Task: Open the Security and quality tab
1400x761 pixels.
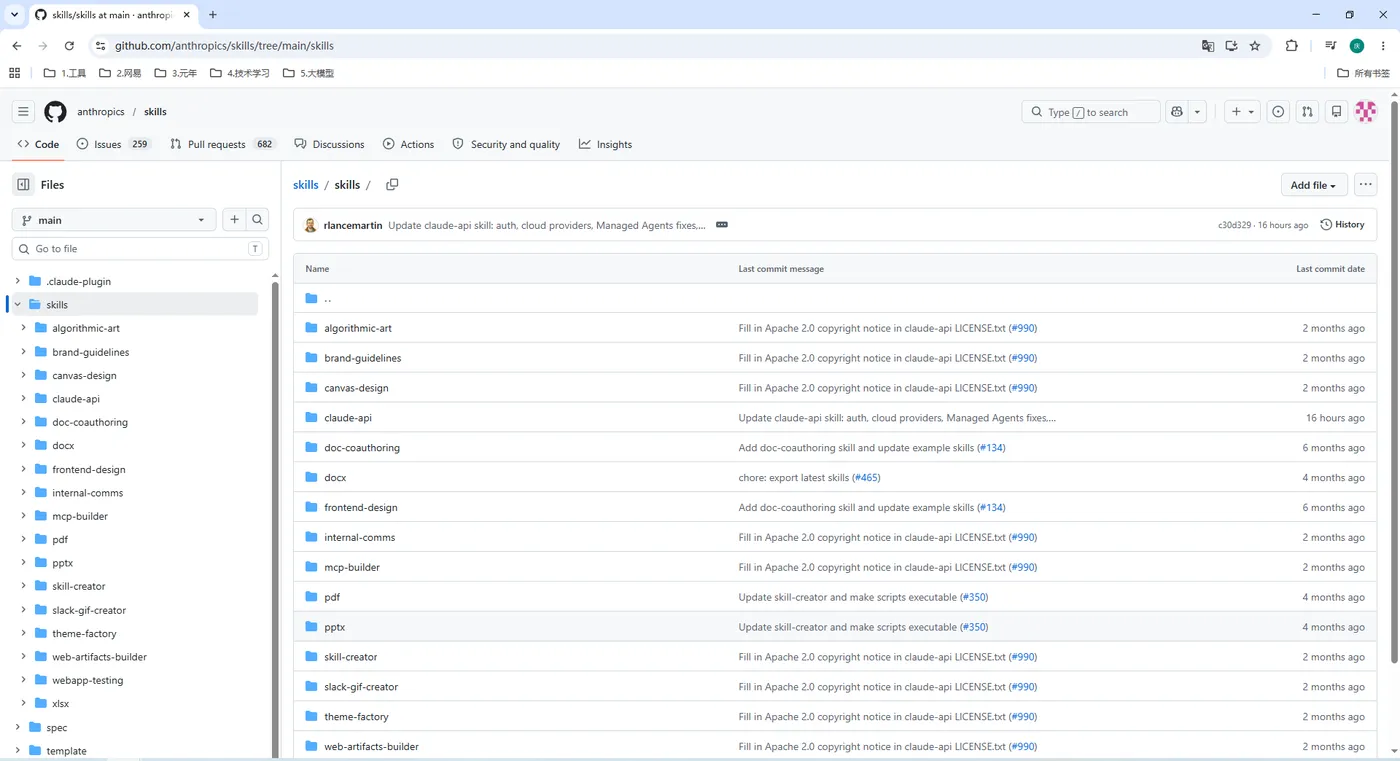Action: (506, 144)
